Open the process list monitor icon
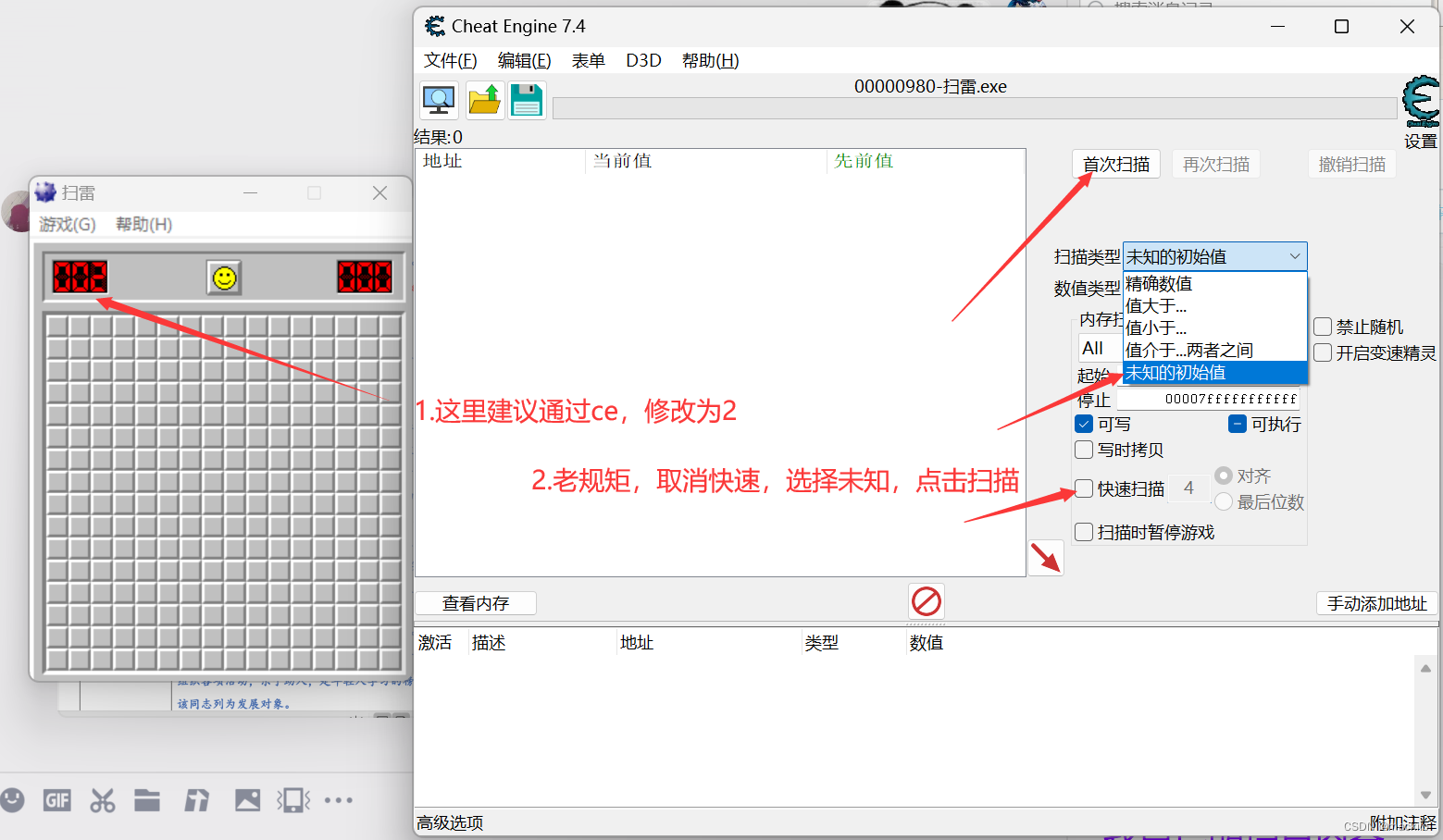Viewport: 1443px width, 840px height. [439, 100]
